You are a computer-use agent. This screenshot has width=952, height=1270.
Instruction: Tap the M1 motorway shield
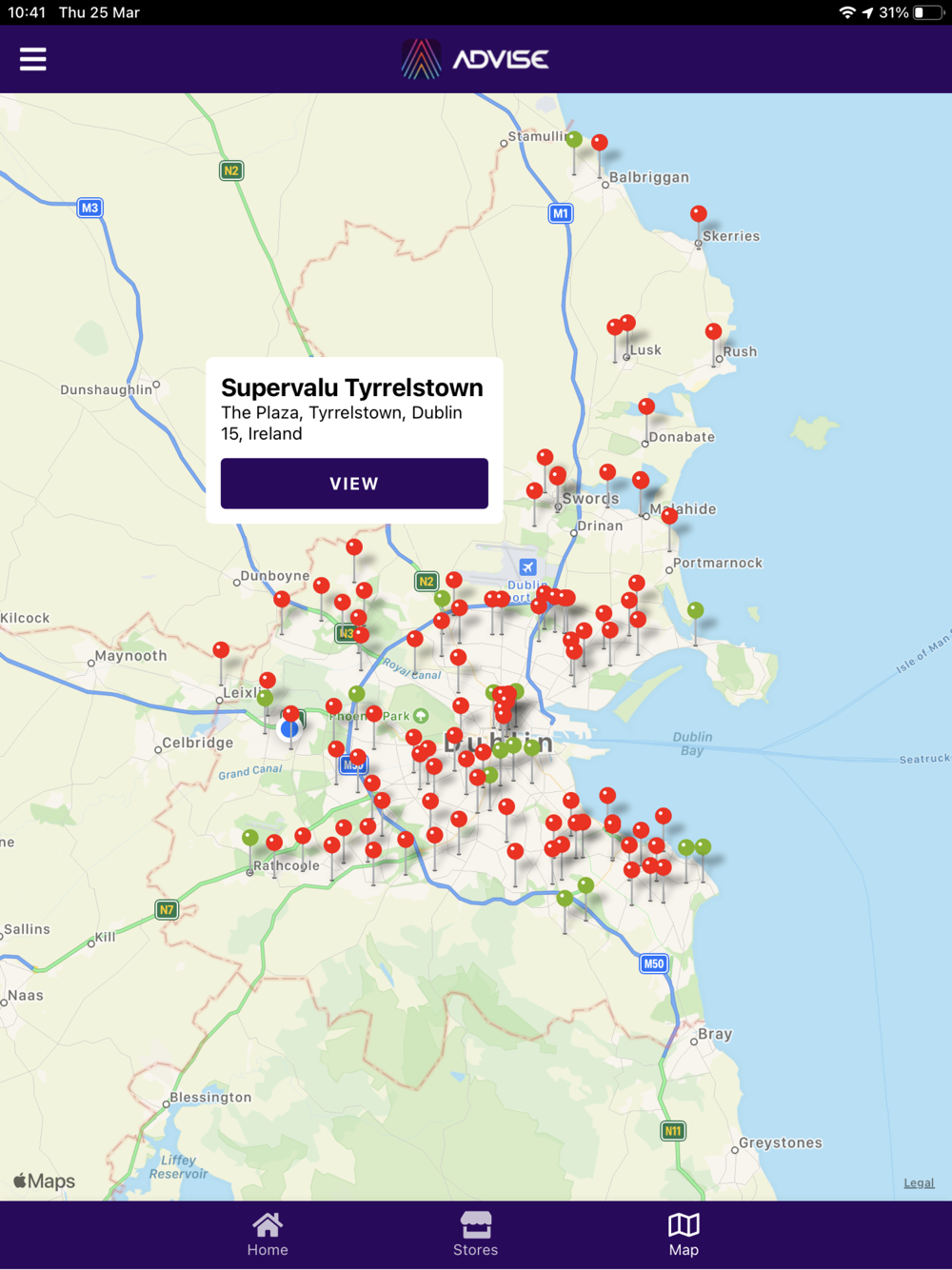click(561, 213)
